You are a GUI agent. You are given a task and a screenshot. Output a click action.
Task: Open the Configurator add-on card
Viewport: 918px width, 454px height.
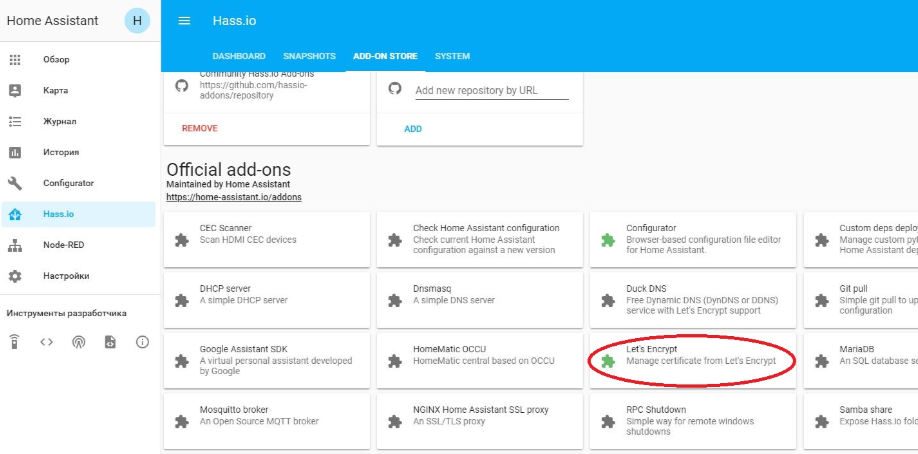pyautogui.click(x=693, y=240)
